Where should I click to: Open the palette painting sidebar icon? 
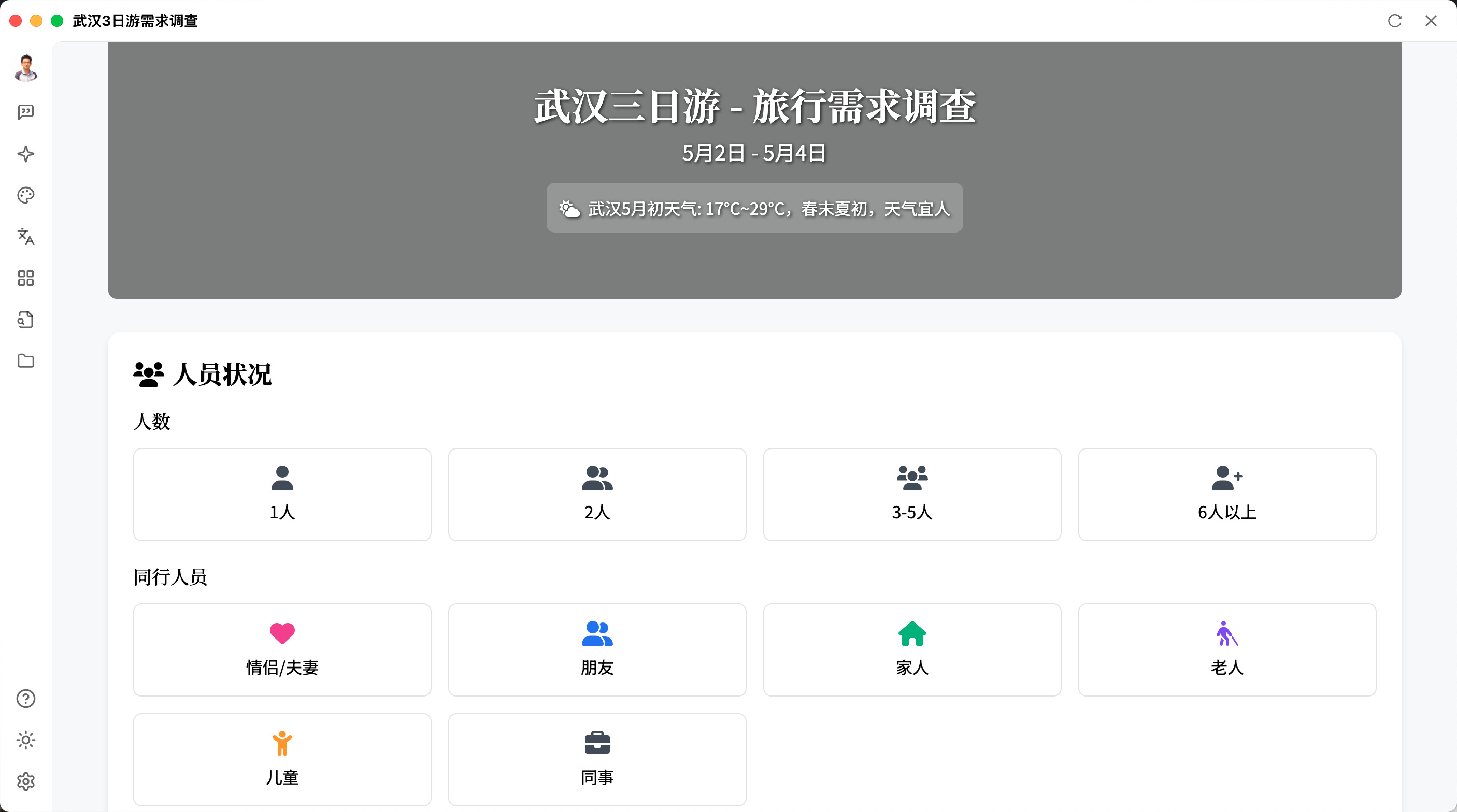coord(26,196)
